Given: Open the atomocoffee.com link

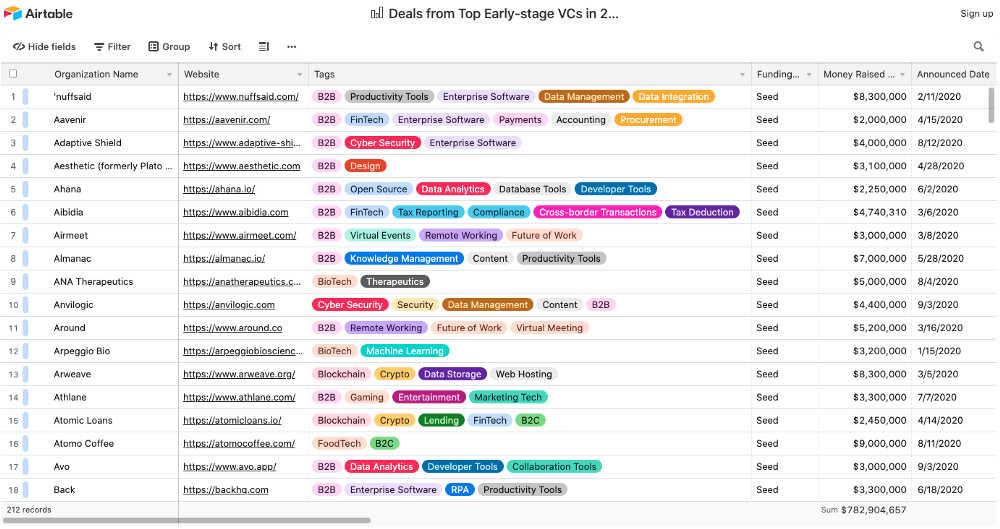Looking at the screenshot, I should click(239, 443).
